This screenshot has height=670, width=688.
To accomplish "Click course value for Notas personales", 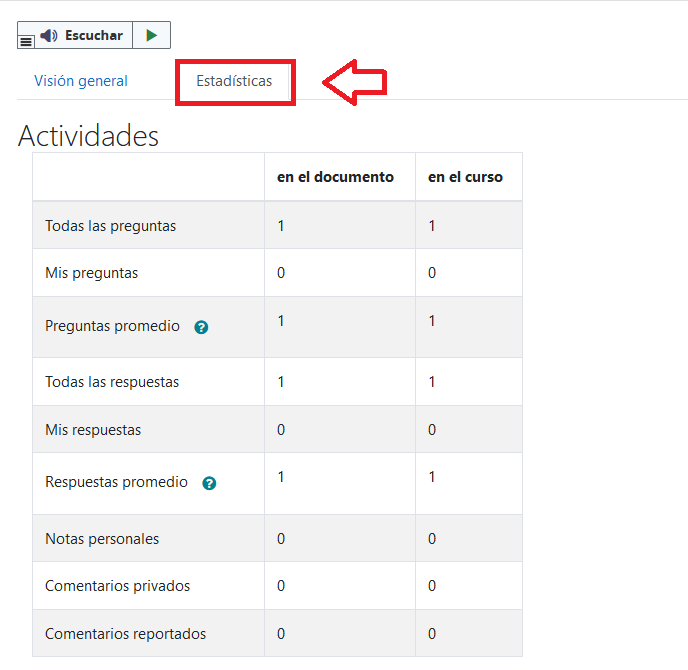I will click(432, 539).
